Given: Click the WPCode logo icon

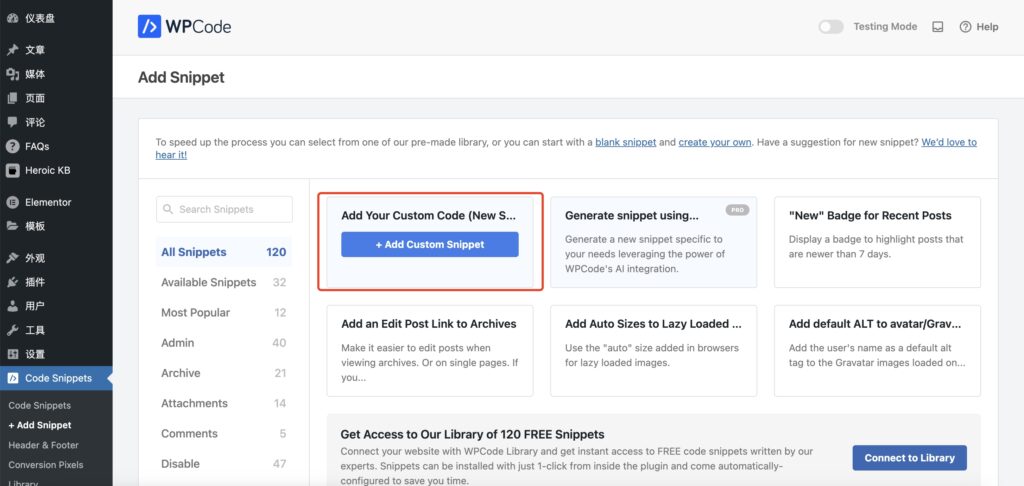Looking at the screenshot, I should point(150,27).
